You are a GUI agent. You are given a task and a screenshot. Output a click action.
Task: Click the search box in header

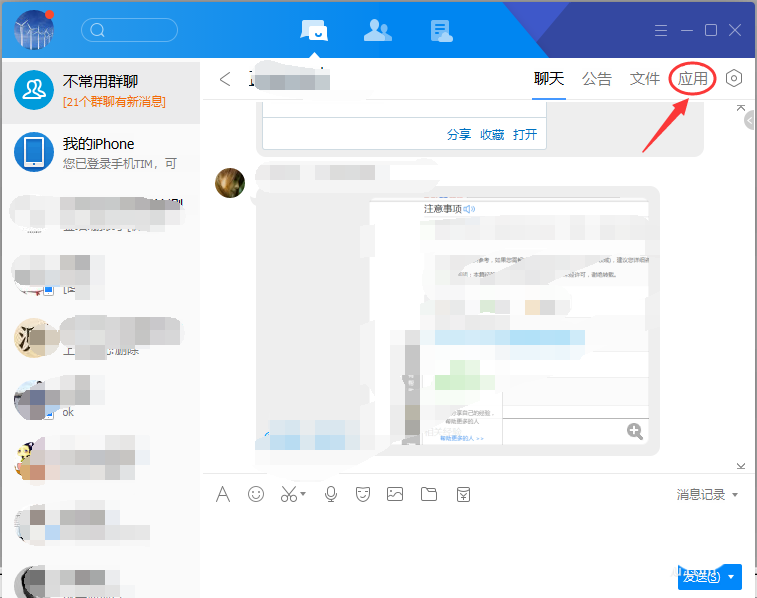pos(129,30)
